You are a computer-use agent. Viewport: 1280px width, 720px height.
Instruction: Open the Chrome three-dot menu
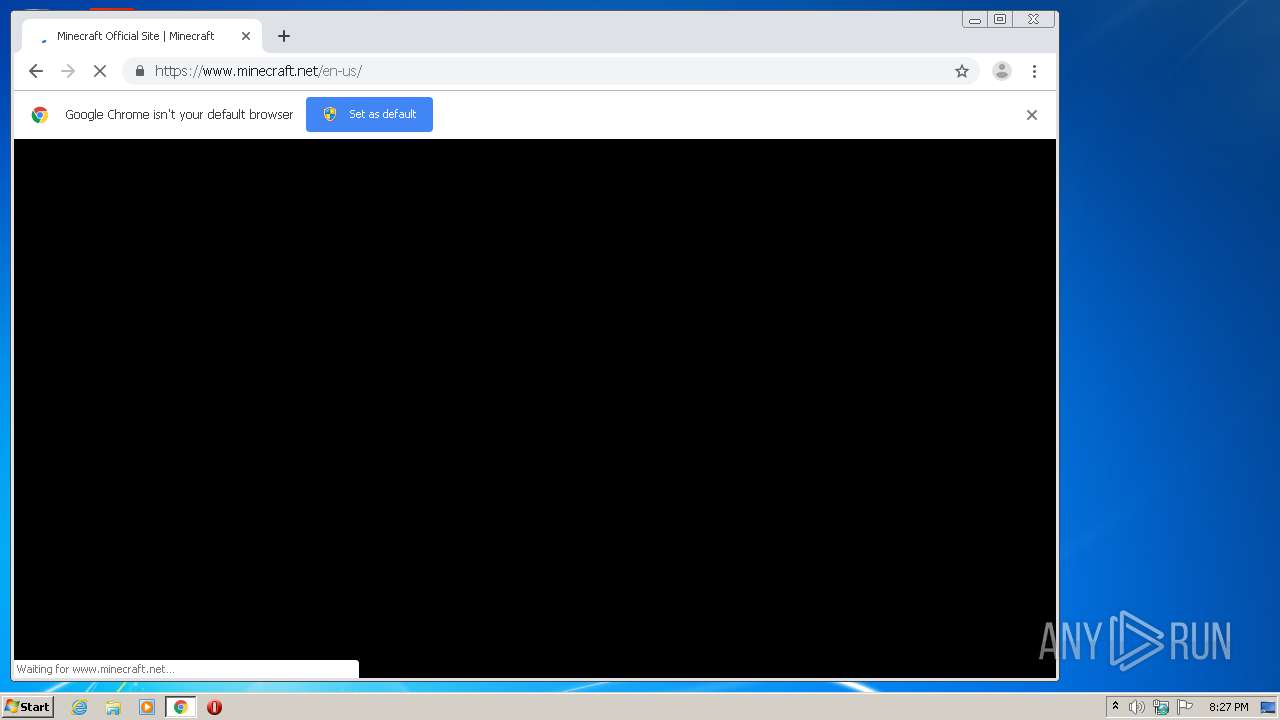click(x=1034, y=71)
